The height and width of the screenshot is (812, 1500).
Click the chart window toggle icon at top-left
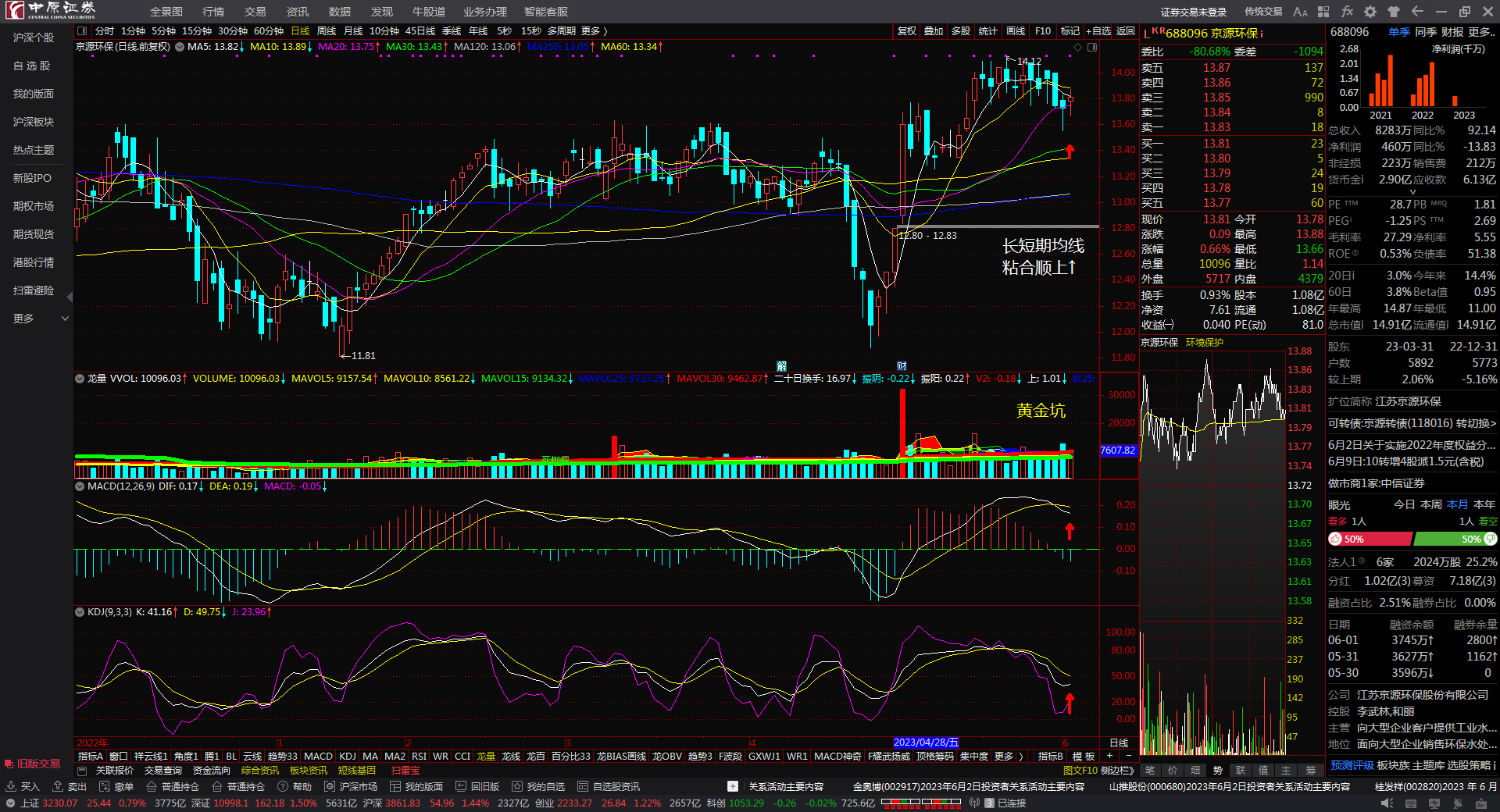[x=82, y=31]
